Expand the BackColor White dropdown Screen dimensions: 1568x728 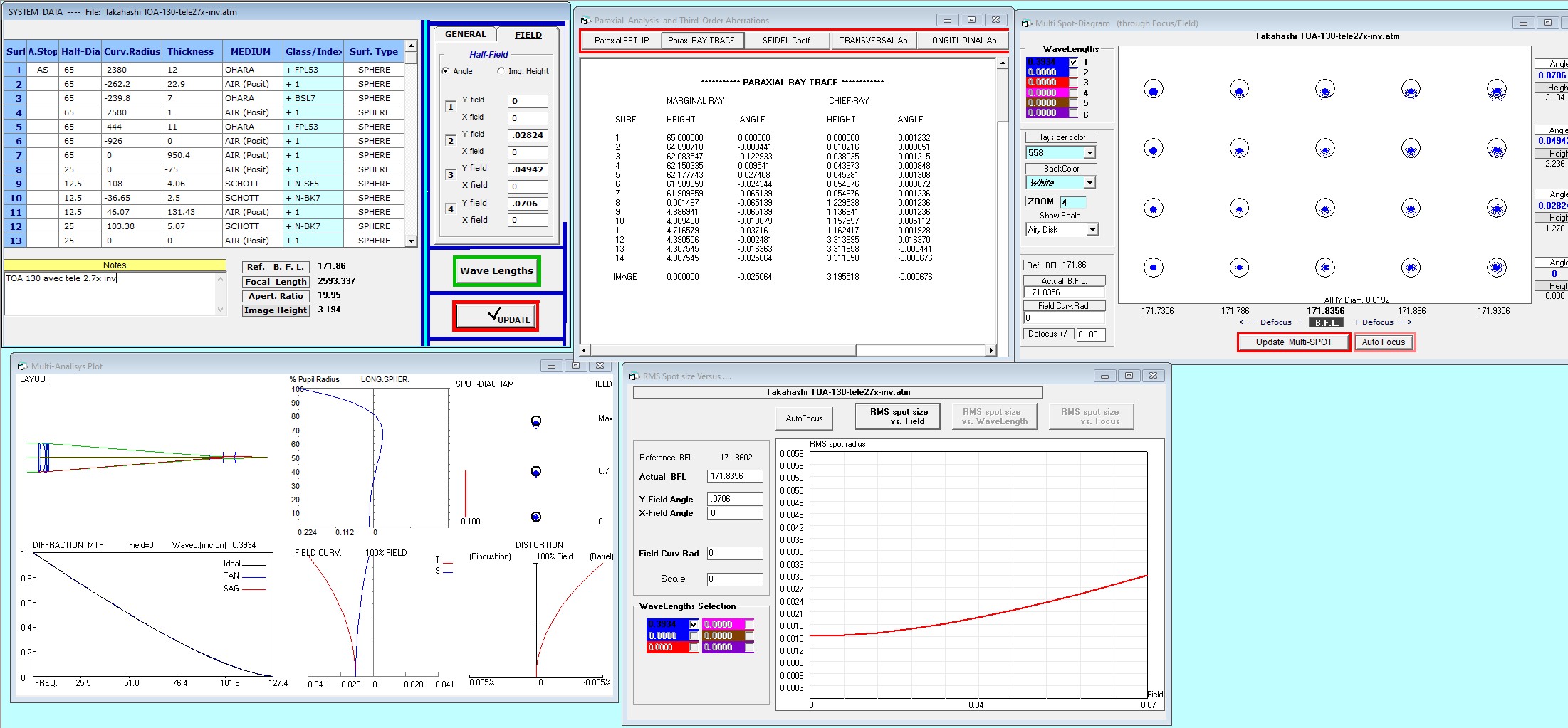point(1089,183)
